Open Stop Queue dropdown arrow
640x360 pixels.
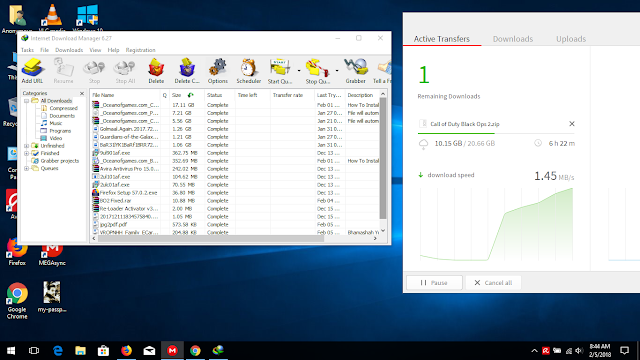pos(337,71)
